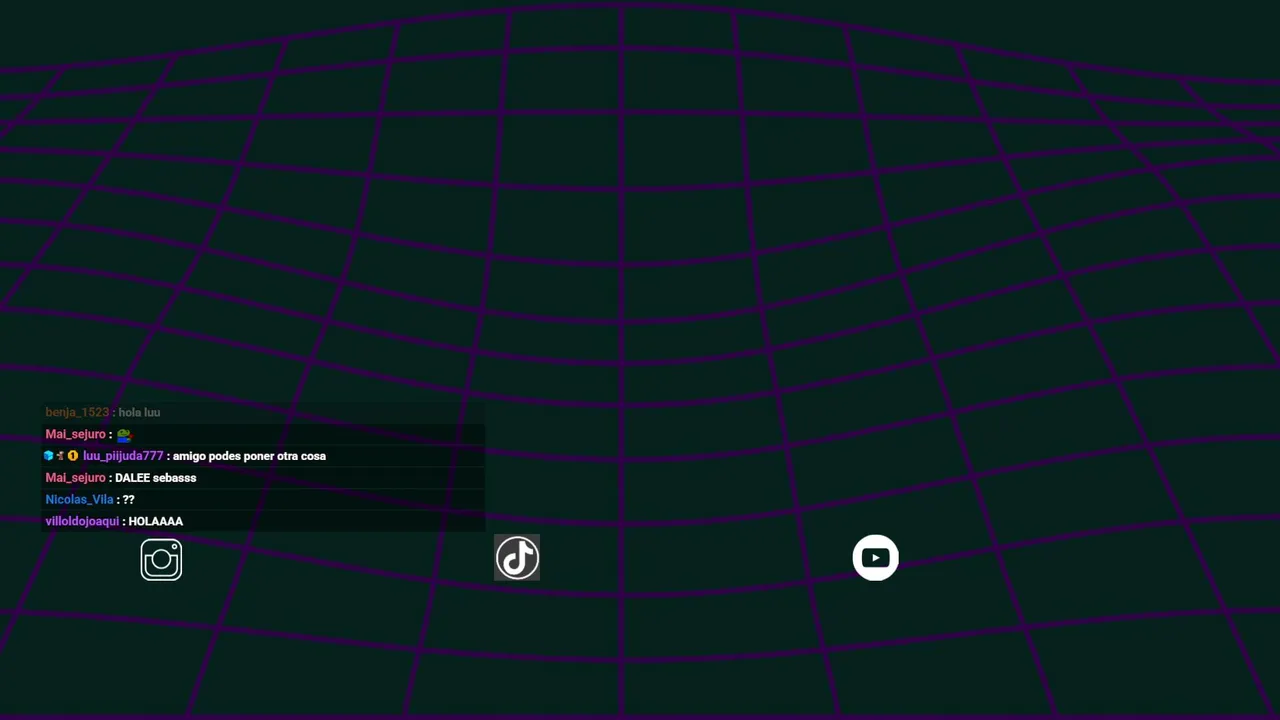Viewport: 1280px width, 720px height.
Task: Click the Instagram logo icon
Action: (161, 560)
